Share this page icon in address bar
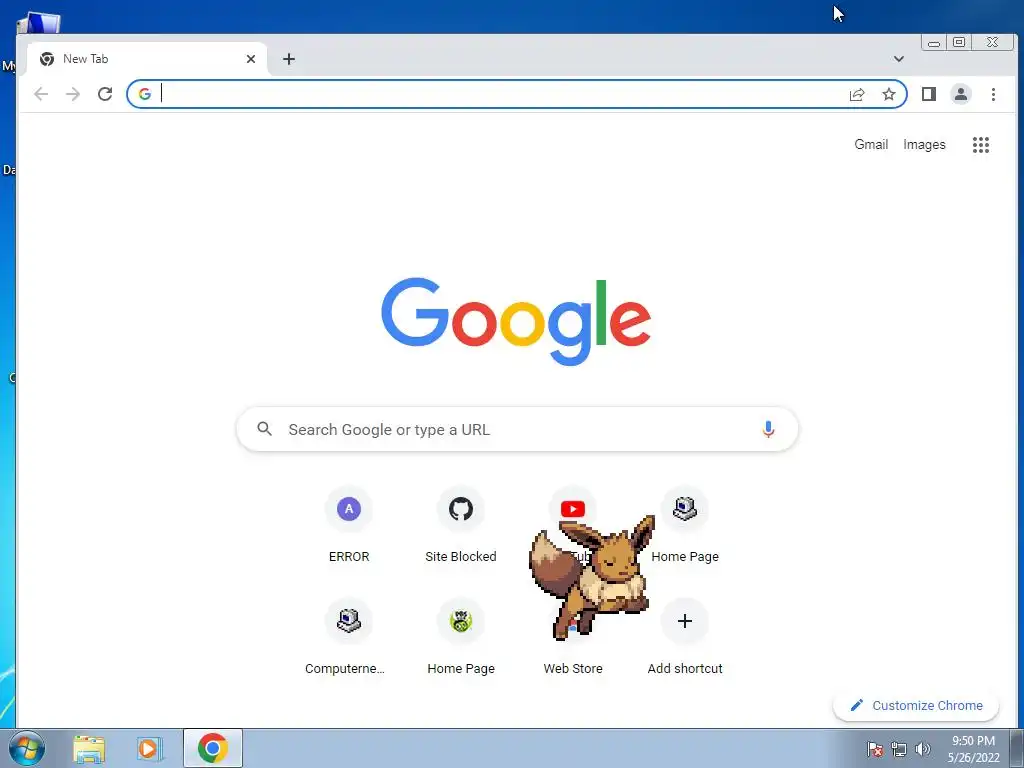 coord(857,94)
